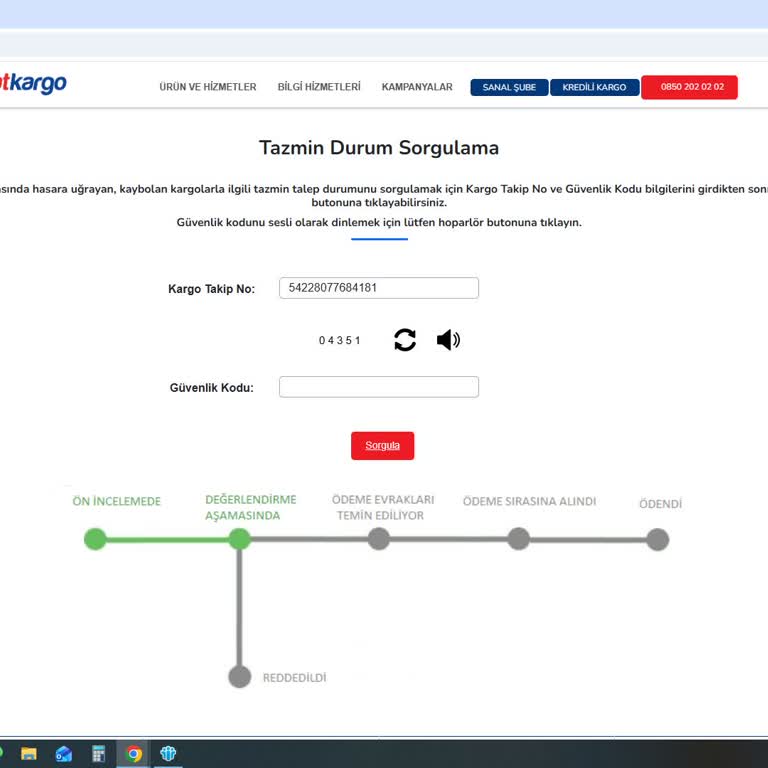Screen dimensions: 768x768
Task: Open KREDİLİ KARGO page
Action: click(594, 87)
